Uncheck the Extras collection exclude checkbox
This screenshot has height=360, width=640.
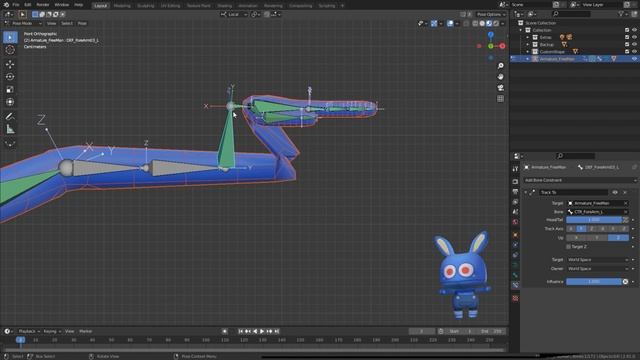click(627, 37)
